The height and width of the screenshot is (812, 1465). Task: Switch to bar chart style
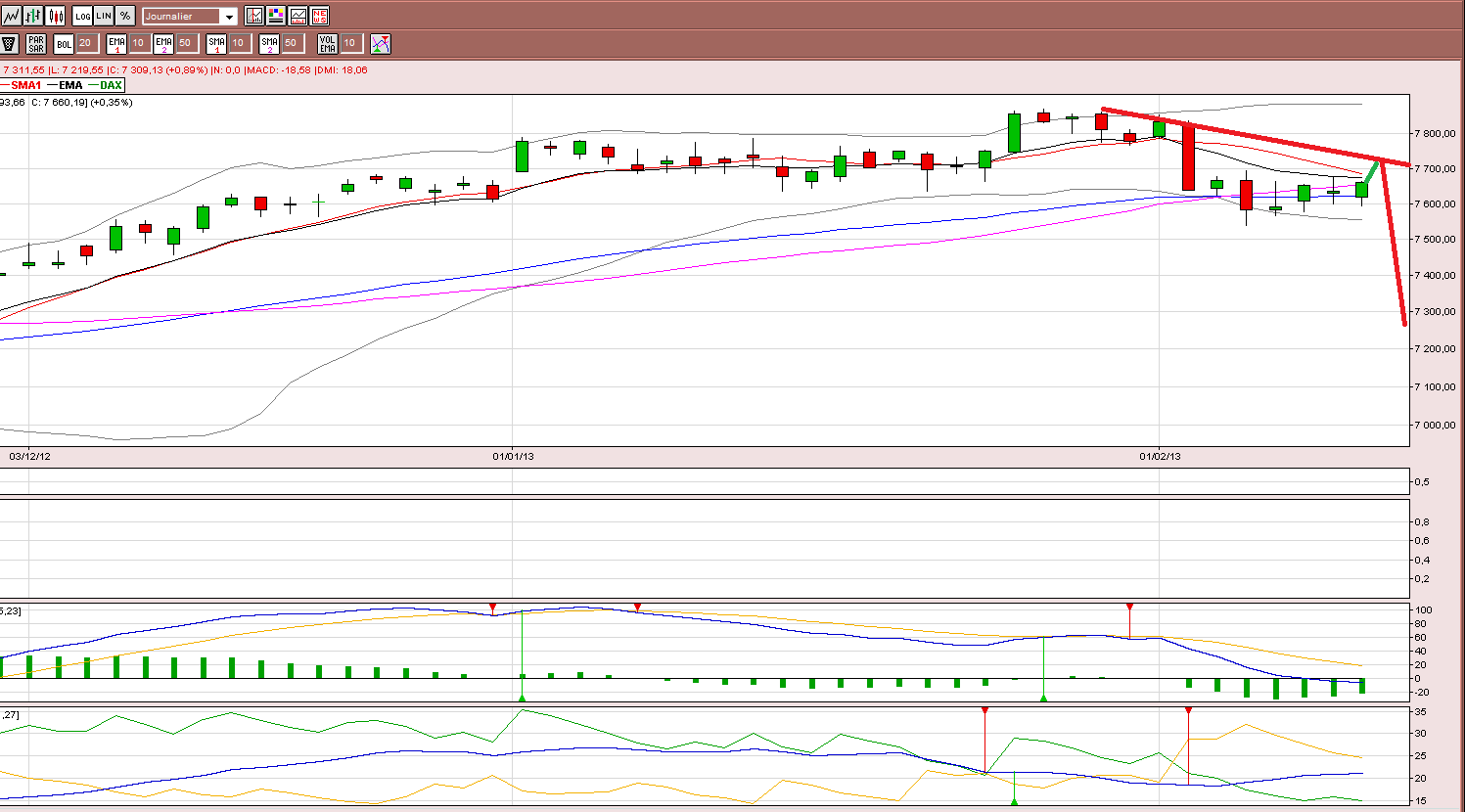tap(34, 16)
